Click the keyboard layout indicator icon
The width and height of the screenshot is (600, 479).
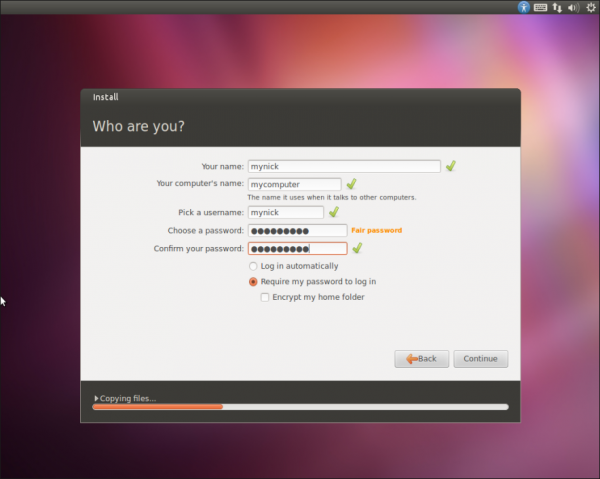coord(541,7)
